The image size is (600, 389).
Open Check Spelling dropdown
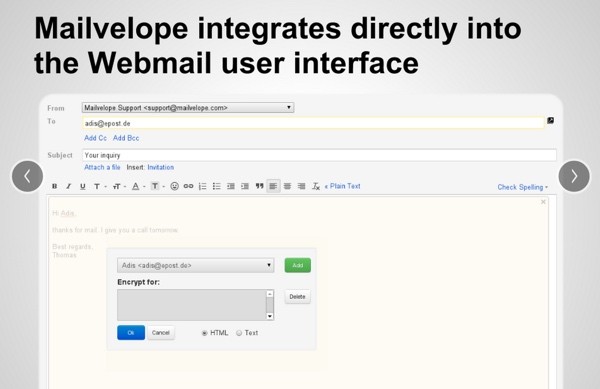point(522,187)
